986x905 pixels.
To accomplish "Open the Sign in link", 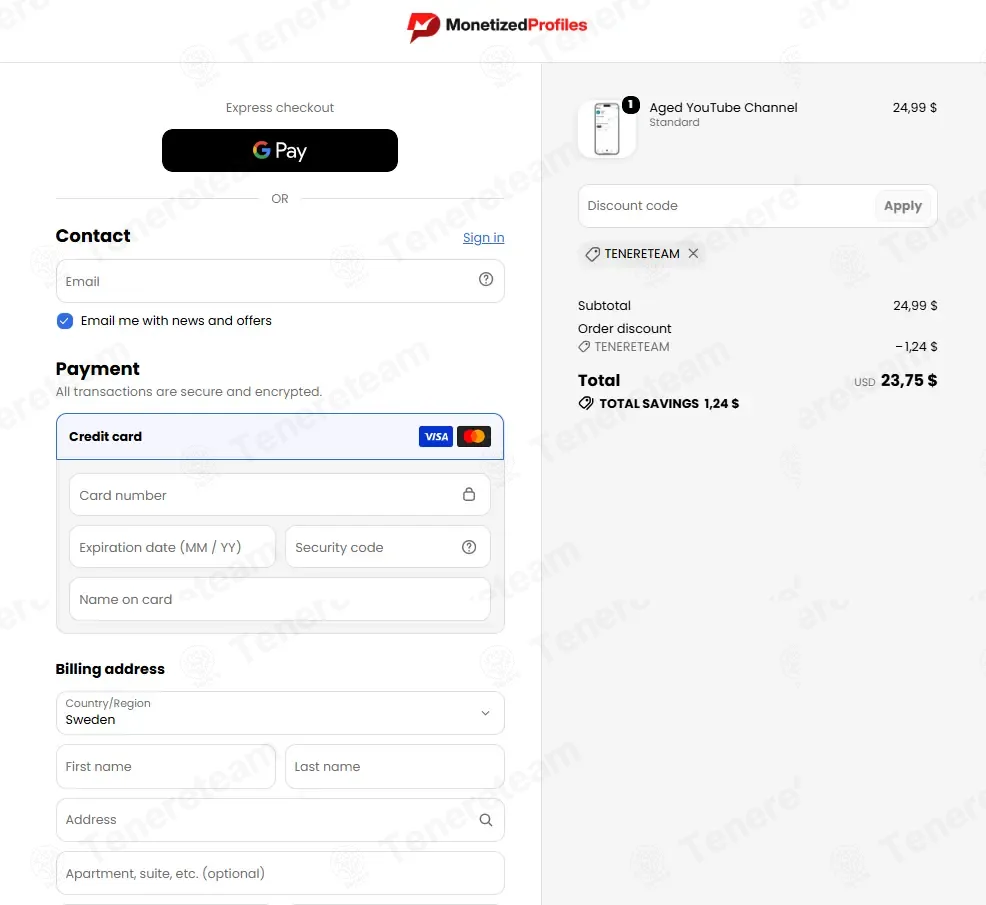I will point(483,238).
